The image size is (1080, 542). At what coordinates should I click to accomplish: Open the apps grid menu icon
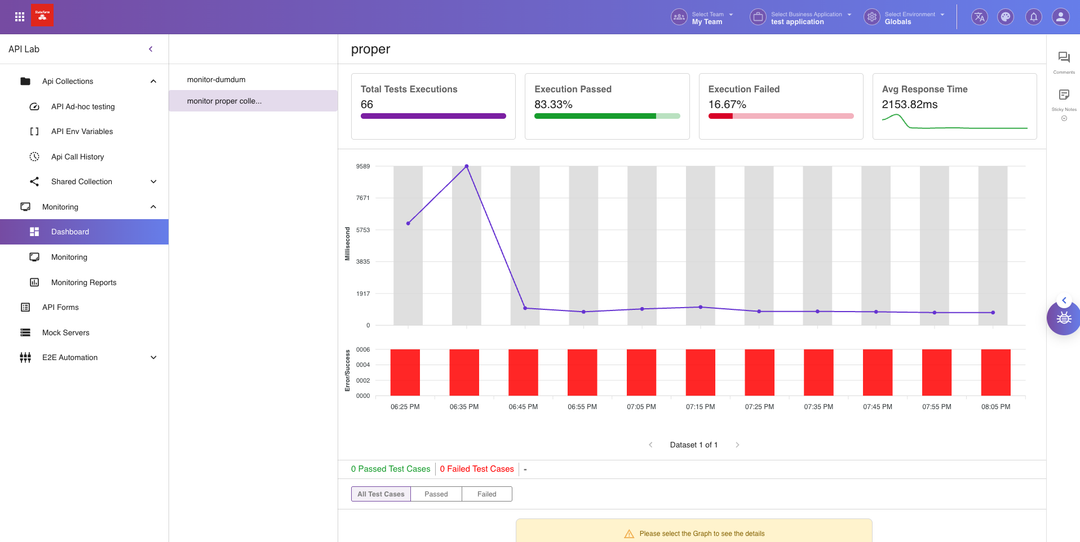tap(19, 17)
